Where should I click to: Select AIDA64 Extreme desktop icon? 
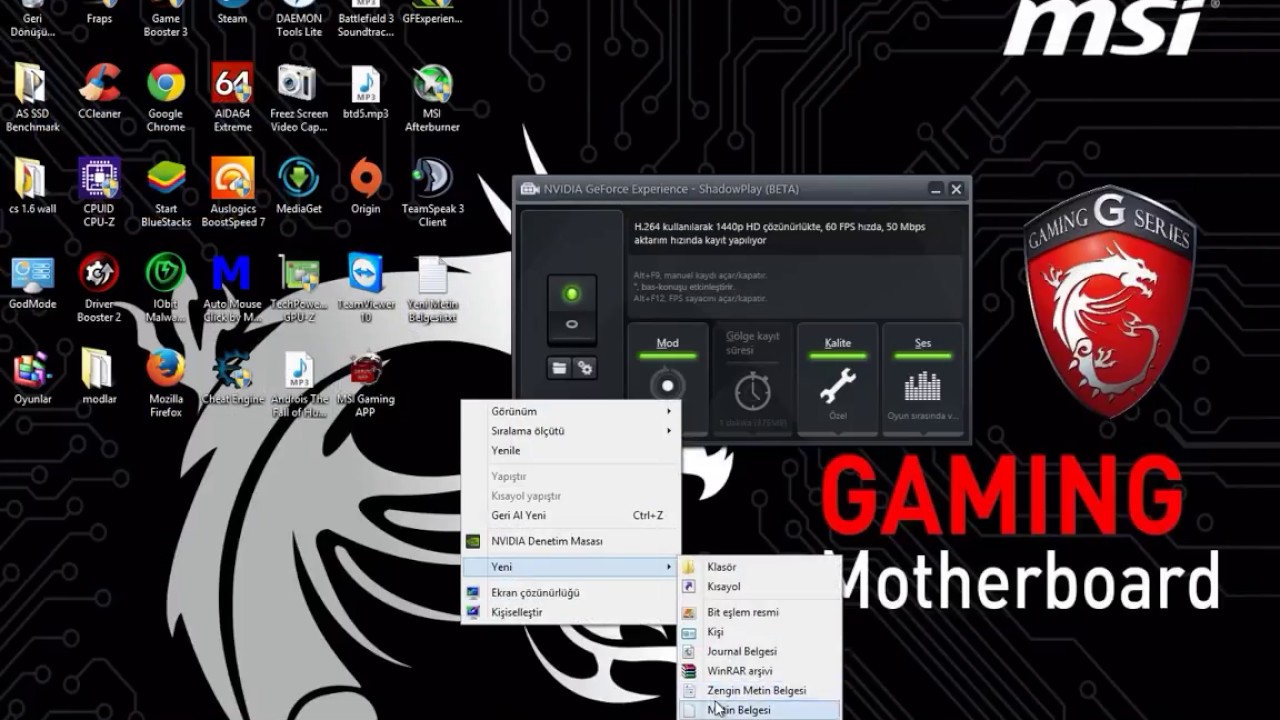[x=232, y=98]
